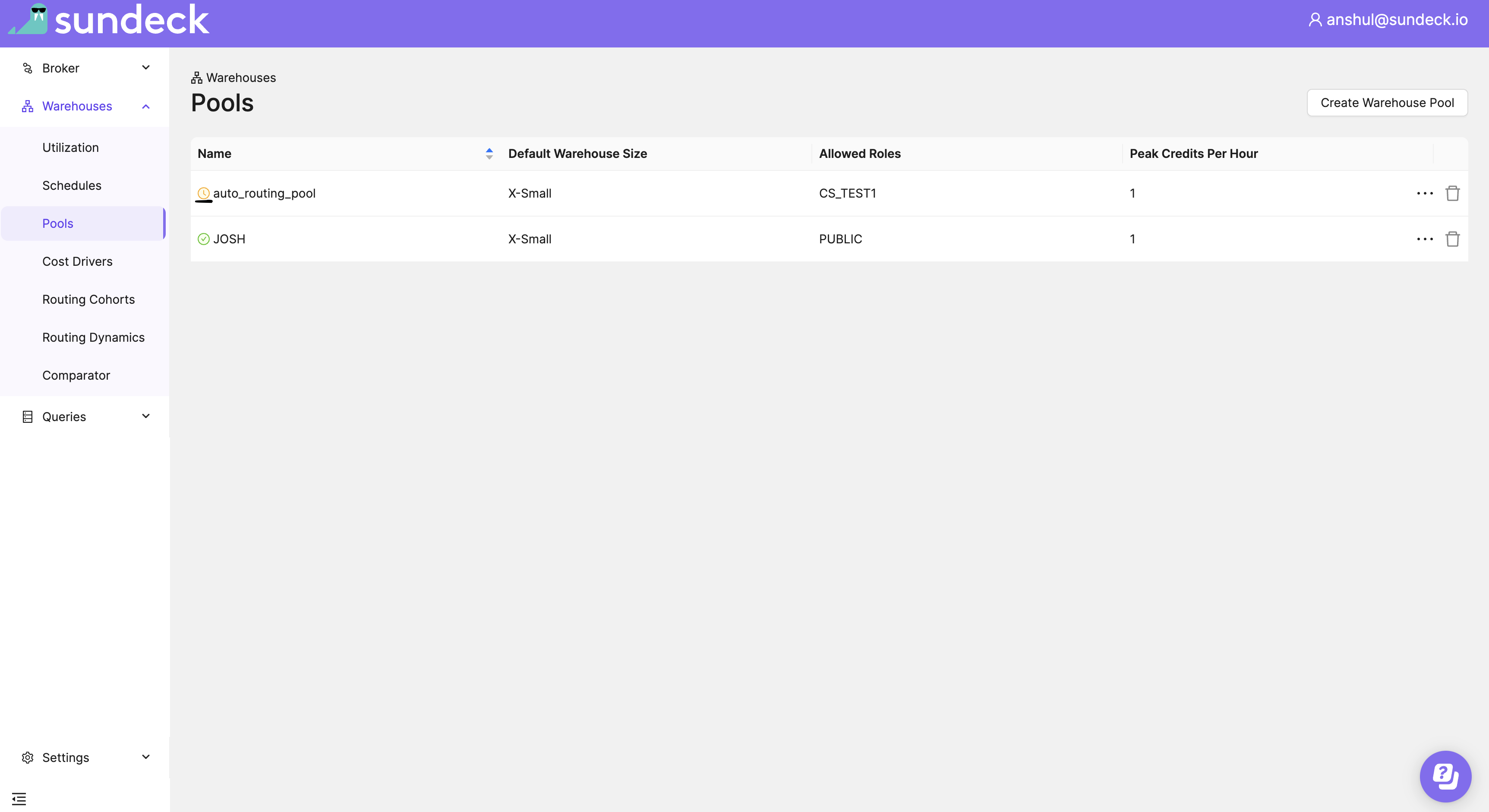The height and width of the screenshot is (812, 1489).
Task: Click the Queries section icon
Action: click(x=27, y=416)
